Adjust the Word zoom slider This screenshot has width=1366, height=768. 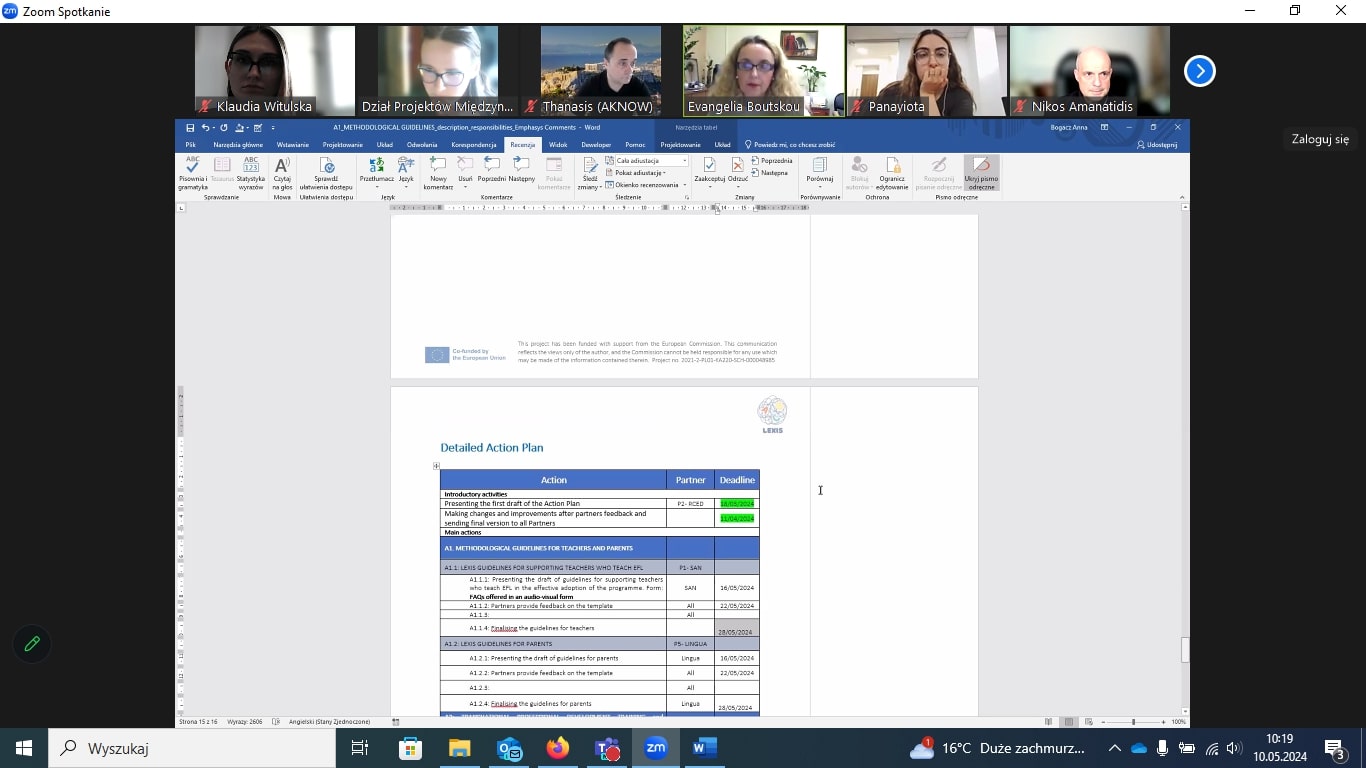pos(1133,722)
